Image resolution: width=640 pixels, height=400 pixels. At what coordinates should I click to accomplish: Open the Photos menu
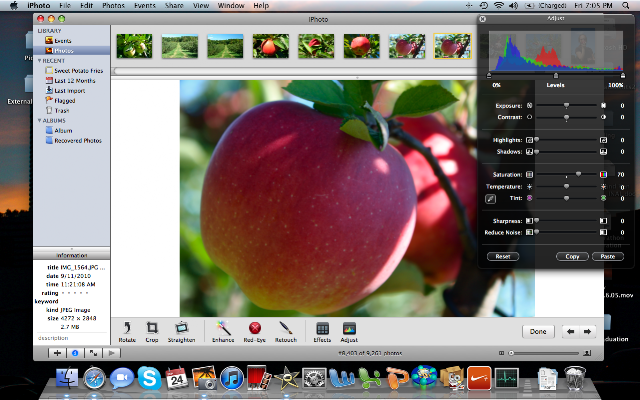pos(113,6)
